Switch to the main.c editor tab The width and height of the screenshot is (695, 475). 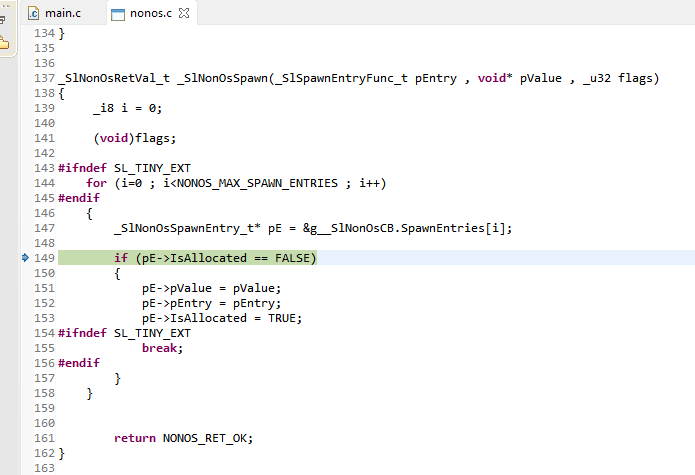(x=55, y=13)
